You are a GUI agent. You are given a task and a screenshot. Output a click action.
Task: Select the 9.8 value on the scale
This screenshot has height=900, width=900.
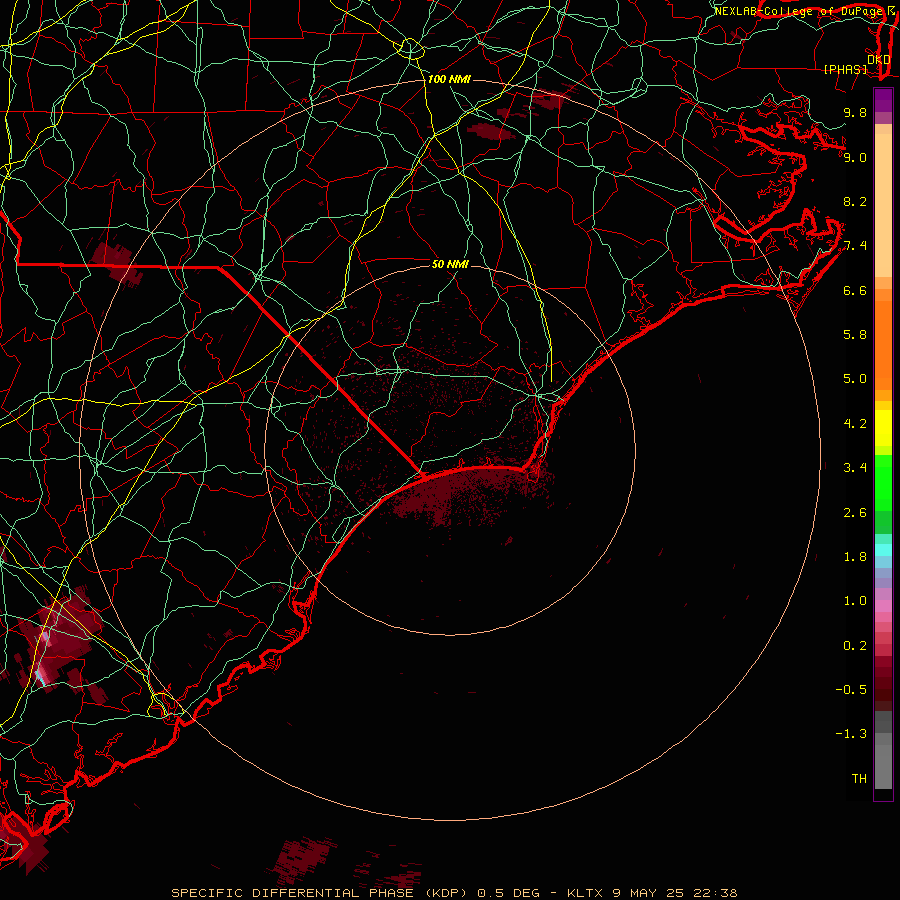coord(855,112)
